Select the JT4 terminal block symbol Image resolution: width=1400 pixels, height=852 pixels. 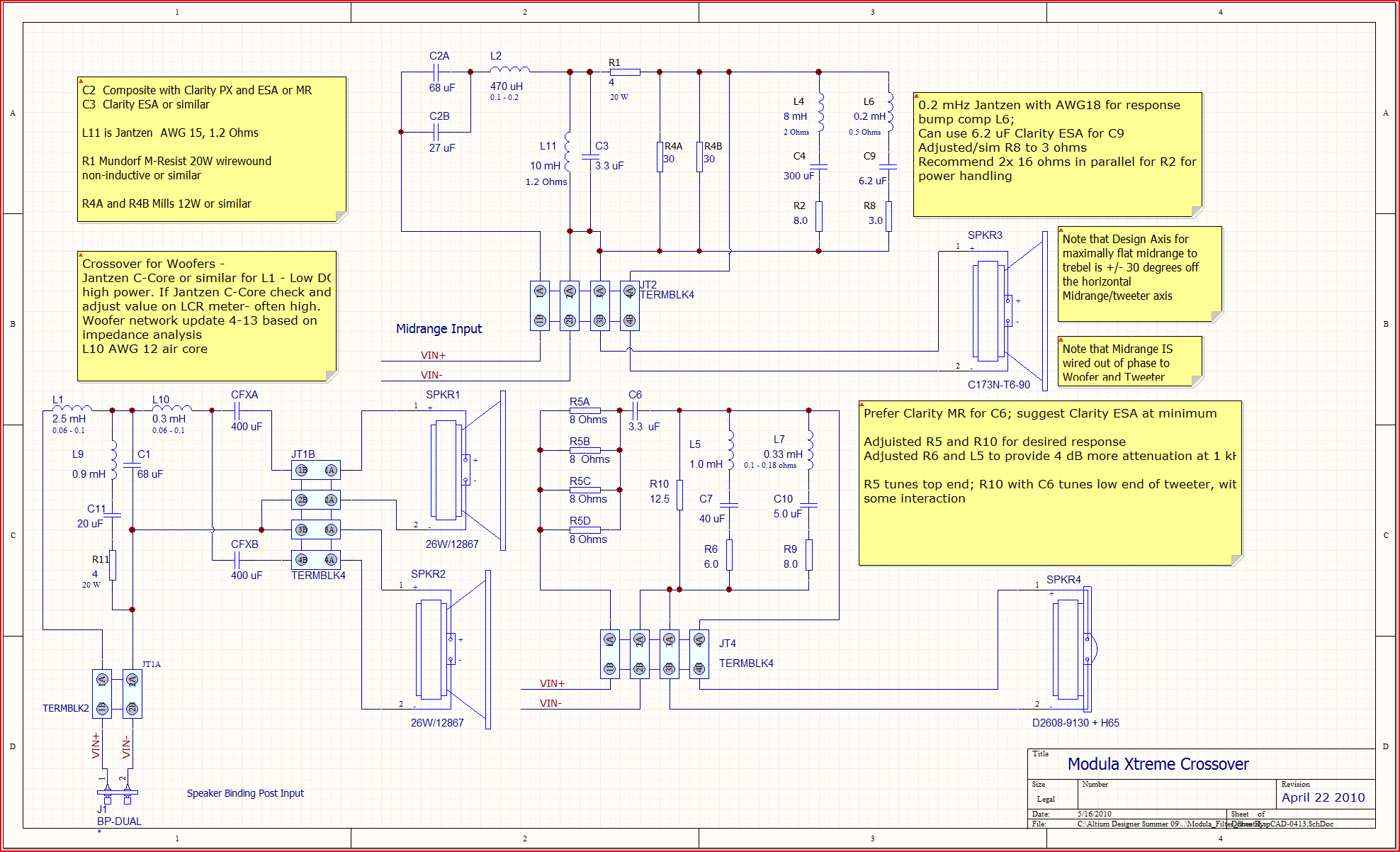pos(654,654)
